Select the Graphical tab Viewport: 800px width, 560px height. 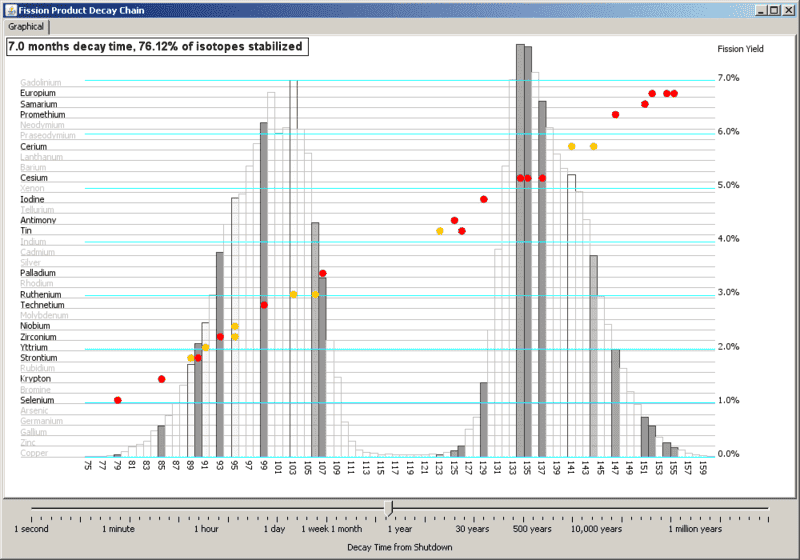[x=26, y=27]
